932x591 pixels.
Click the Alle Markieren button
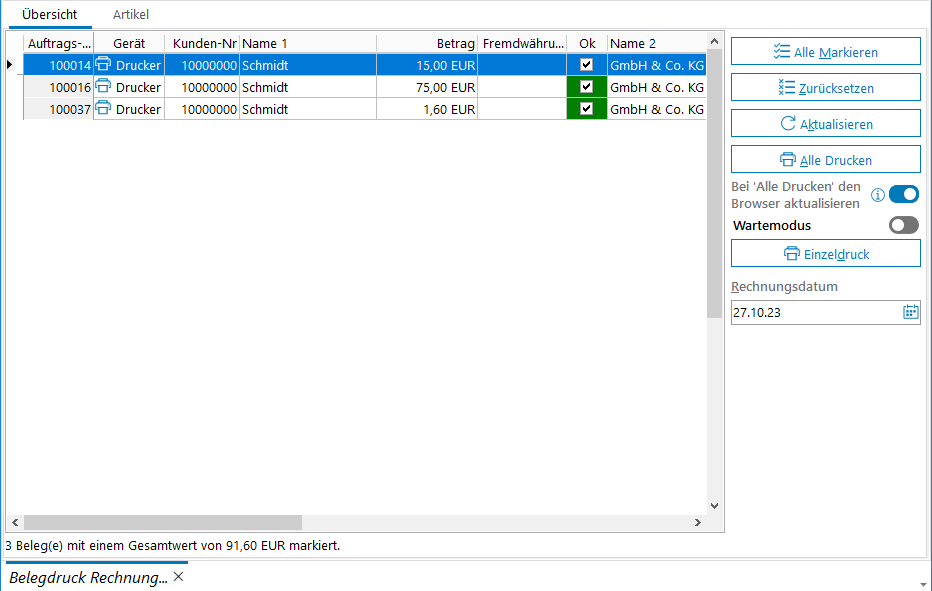(x=825, y=52)
